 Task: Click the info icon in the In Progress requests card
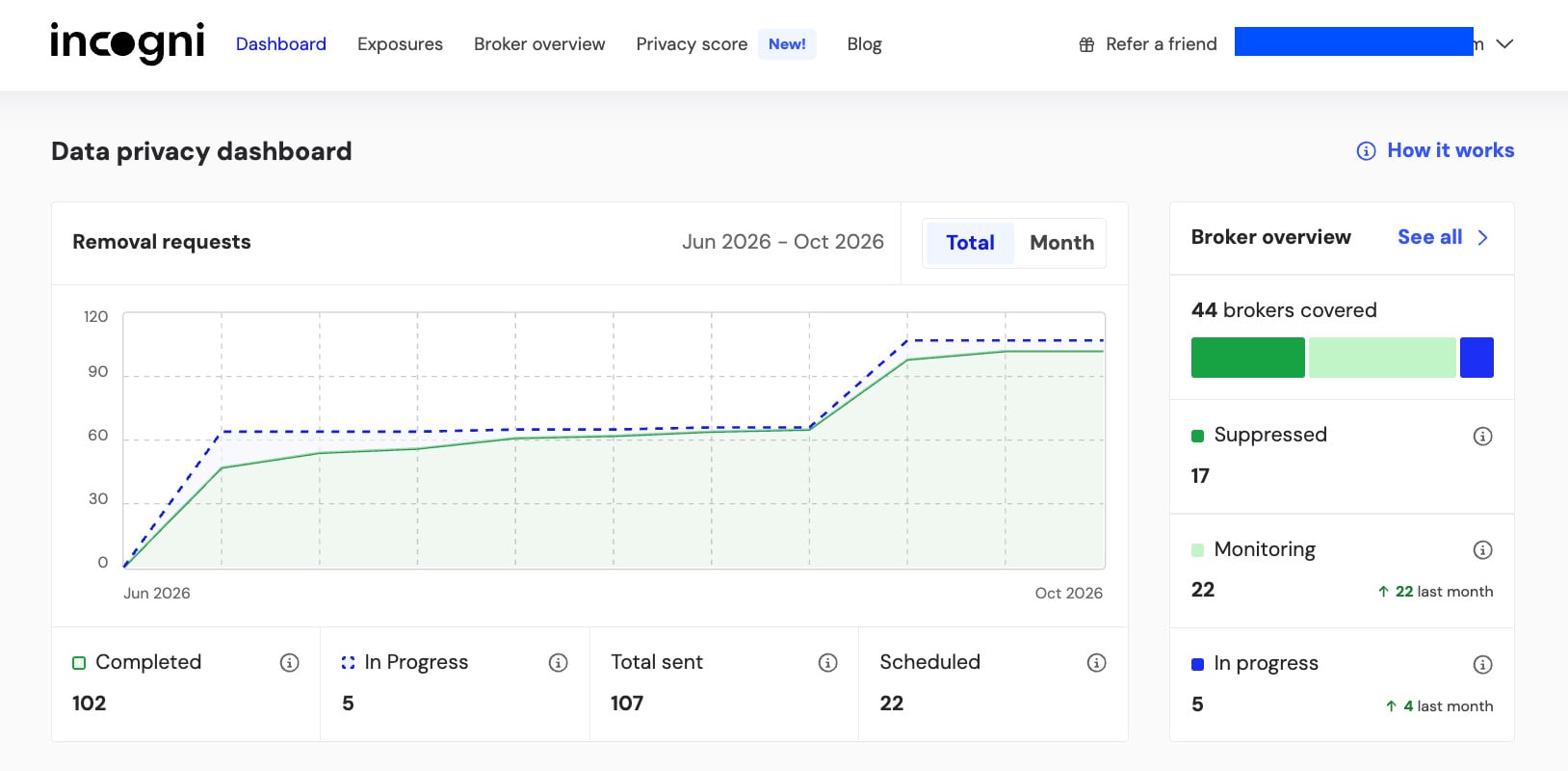[558, 663]
